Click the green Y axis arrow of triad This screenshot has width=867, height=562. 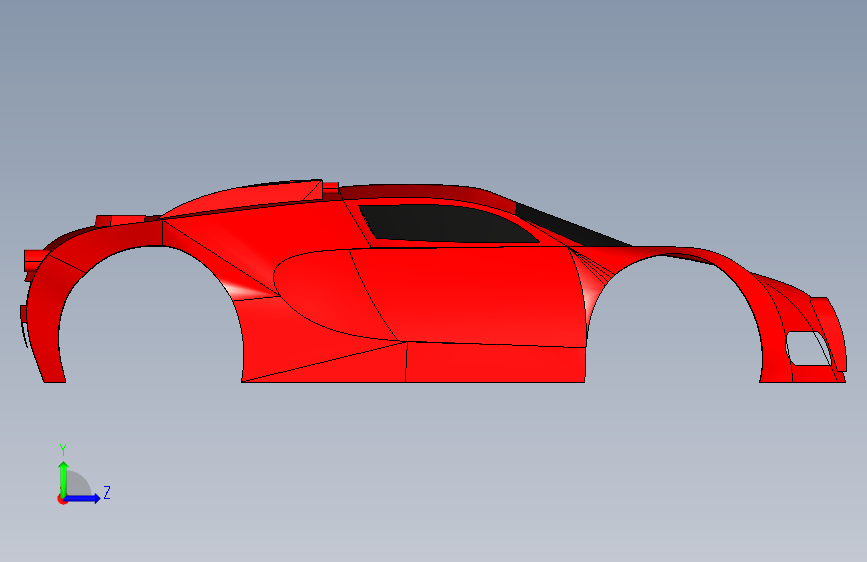pos(64,479)
